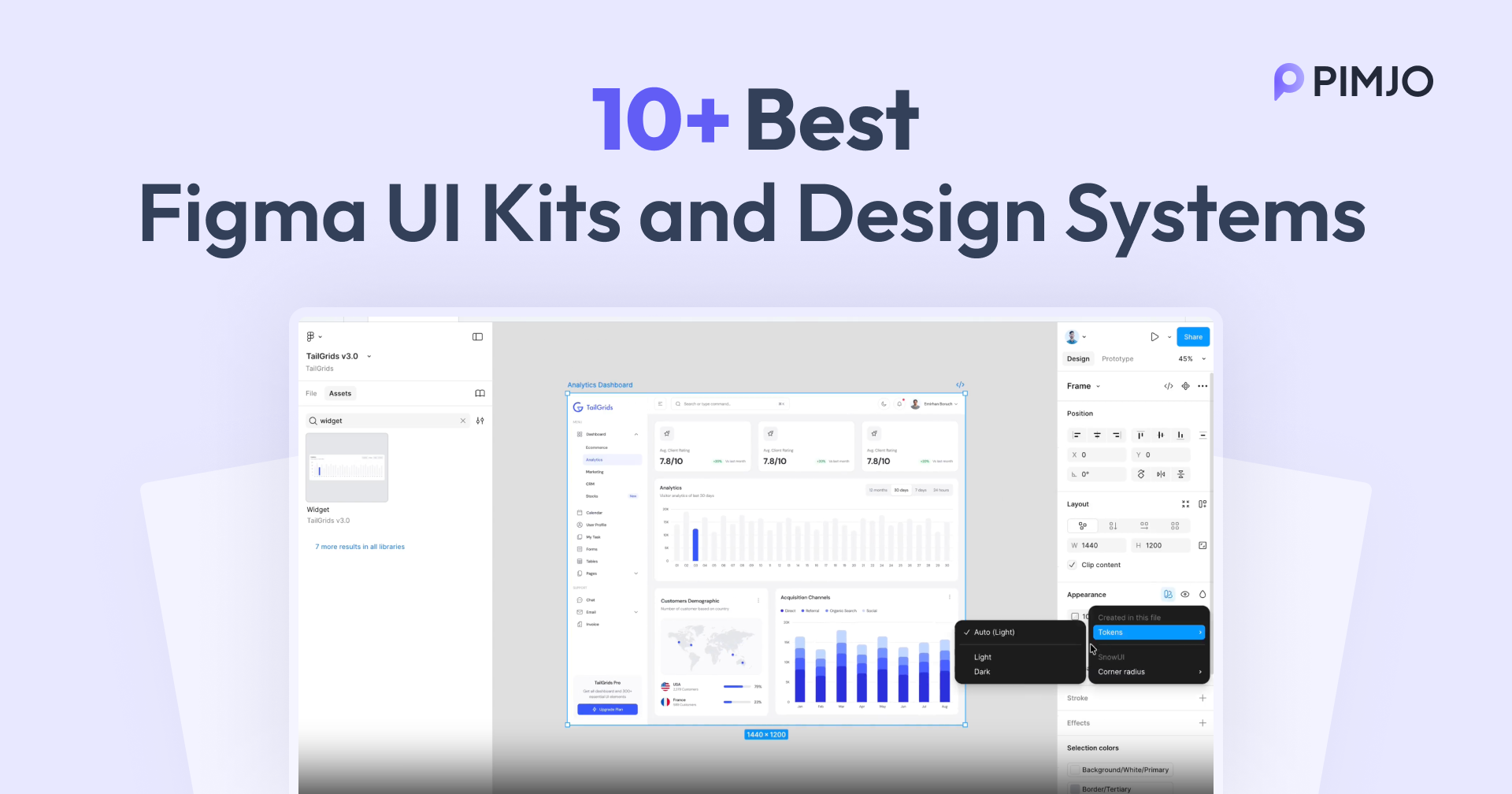The image size is (1512, 794).
Task: Click resize to fit icon in Layout
Action: click(x=1185, y=504)
